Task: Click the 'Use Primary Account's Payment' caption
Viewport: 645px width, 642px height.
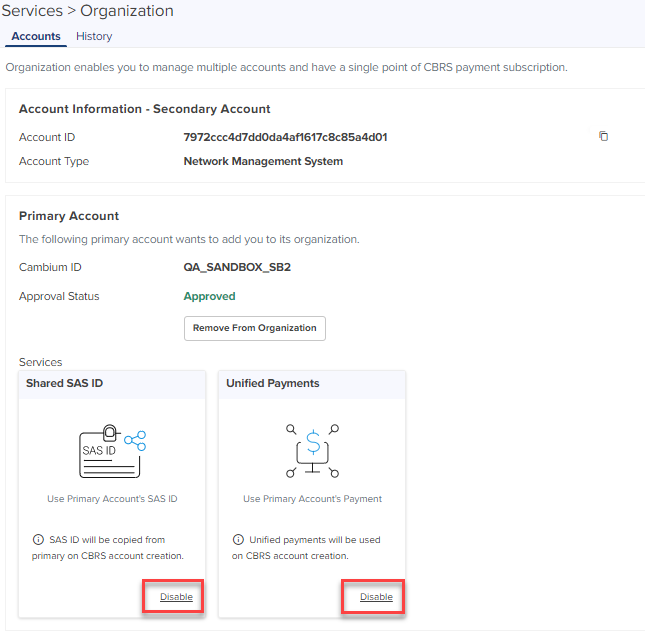Action: [x=312, y=498]
